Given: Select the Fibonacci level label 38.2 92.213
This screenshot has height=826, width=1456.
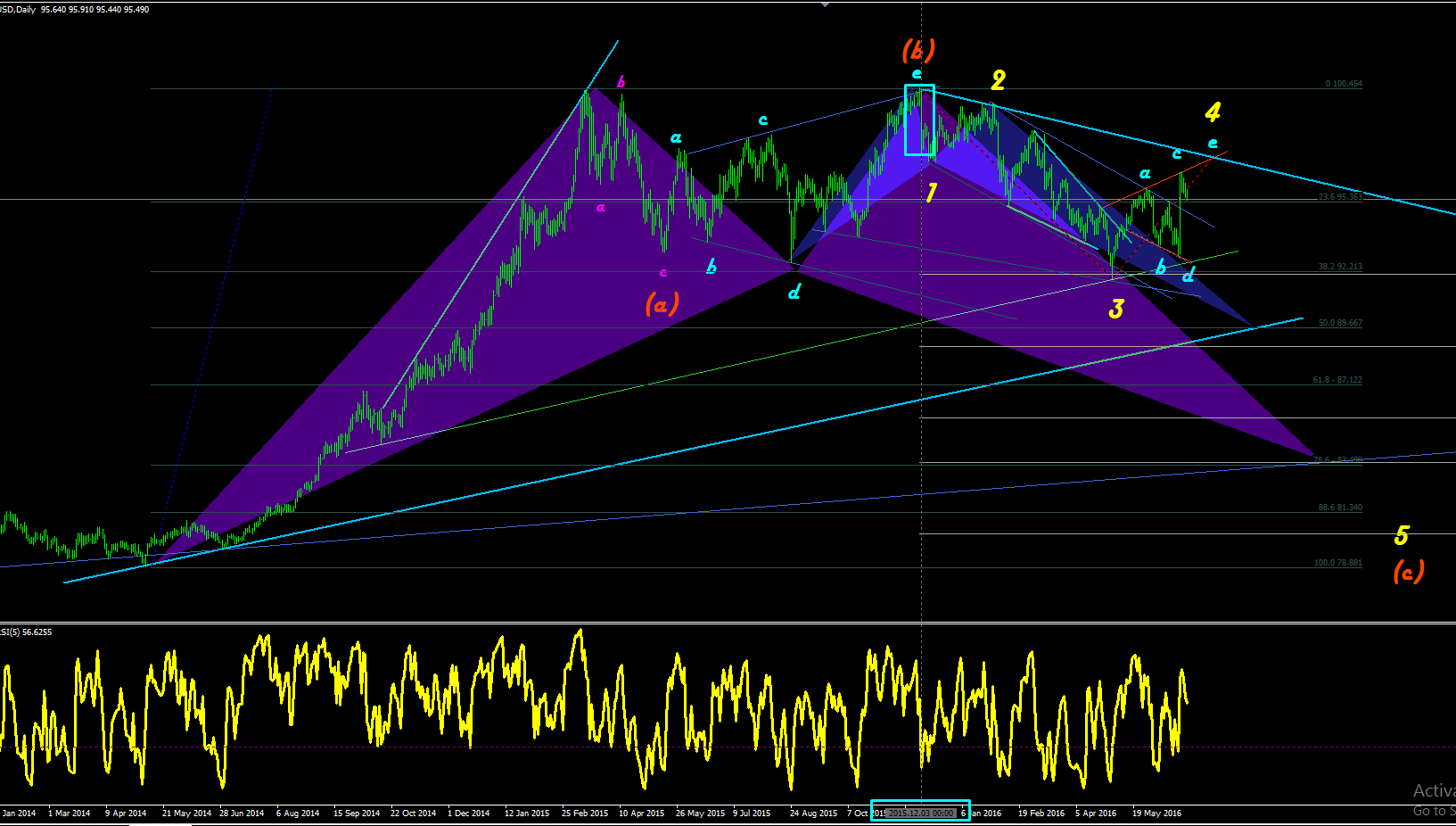Looking at the screenshot, I should coord(1340,267).
